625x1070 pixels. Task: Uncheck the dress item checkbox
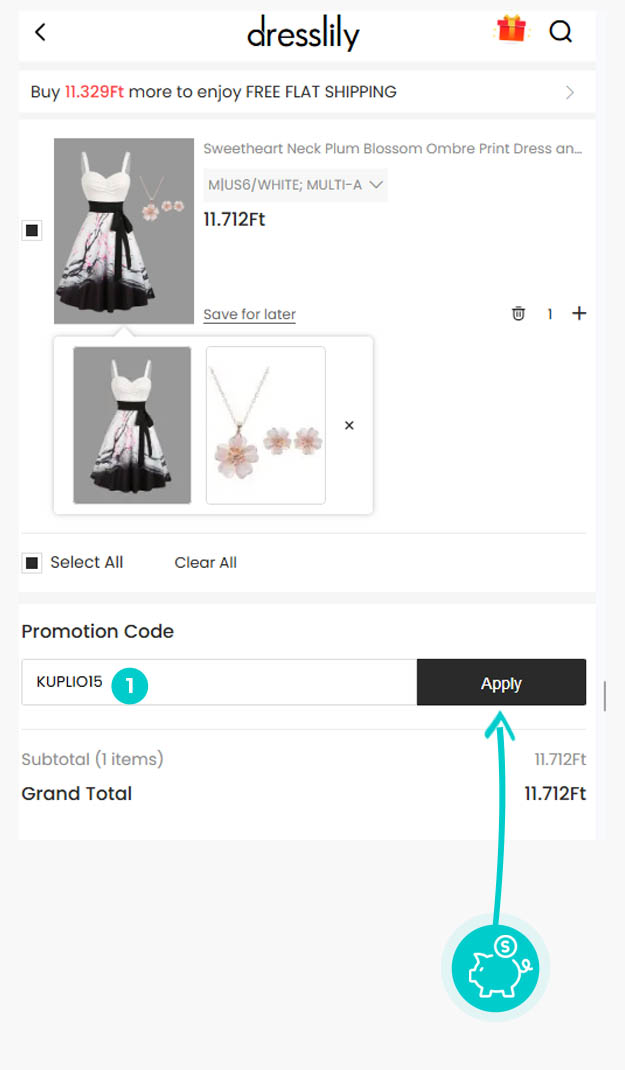click(32, 231)
